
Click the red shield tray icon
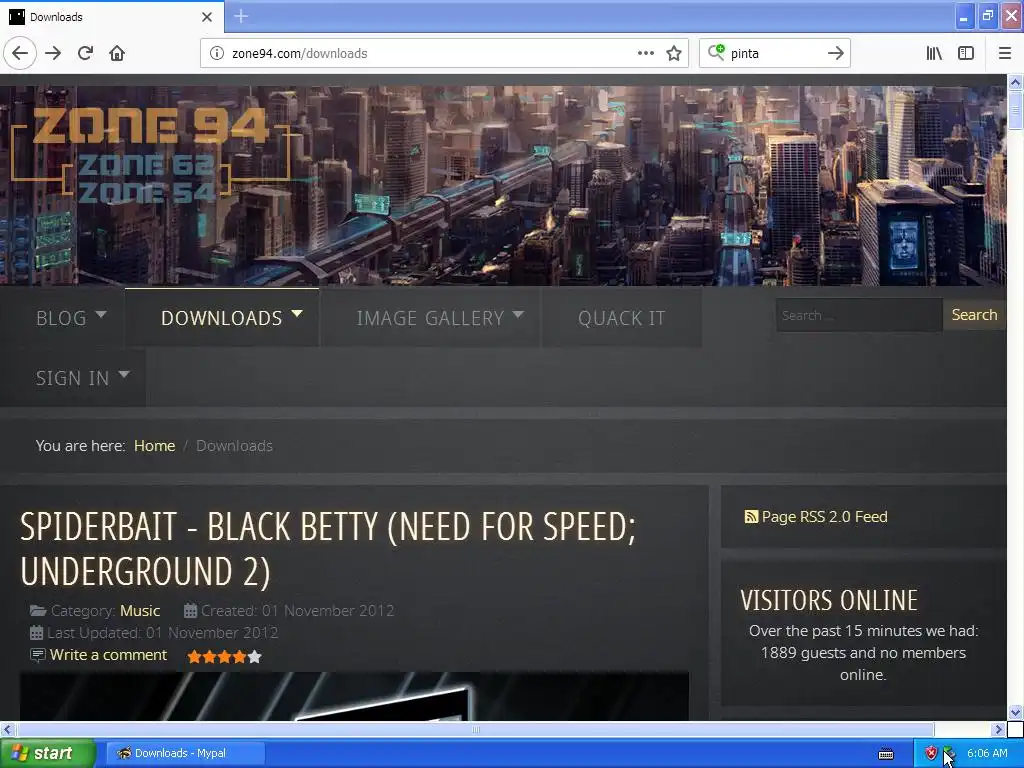click(x=931, y=753)
